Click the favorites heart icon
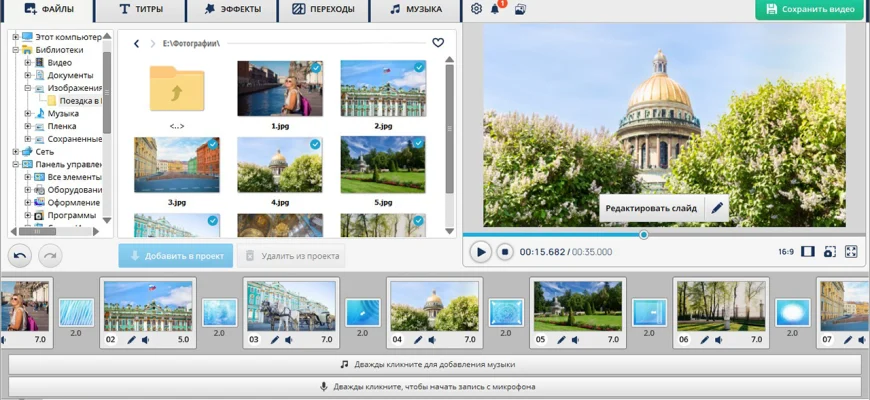Screen dimensions: 870x400 [x=438, y=43]
